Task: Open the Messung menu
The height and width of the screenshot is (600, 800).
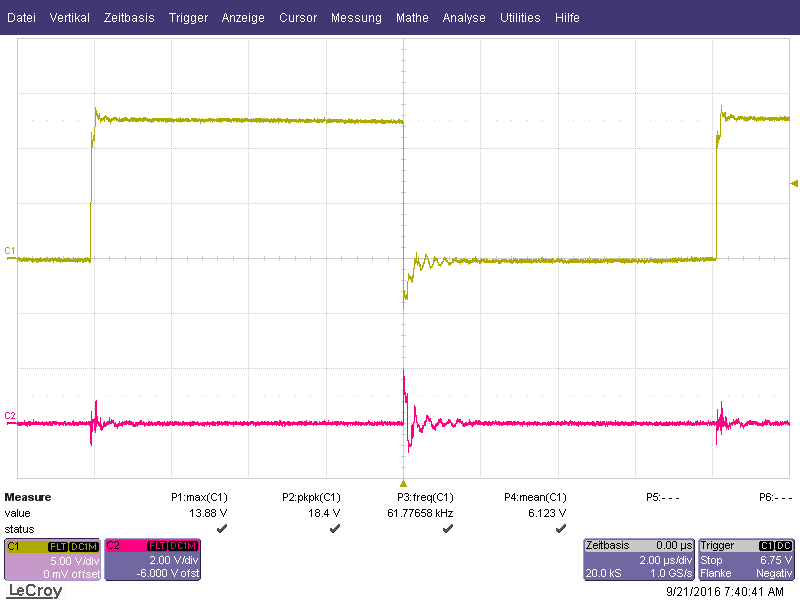Action: [x=356, y=18]
